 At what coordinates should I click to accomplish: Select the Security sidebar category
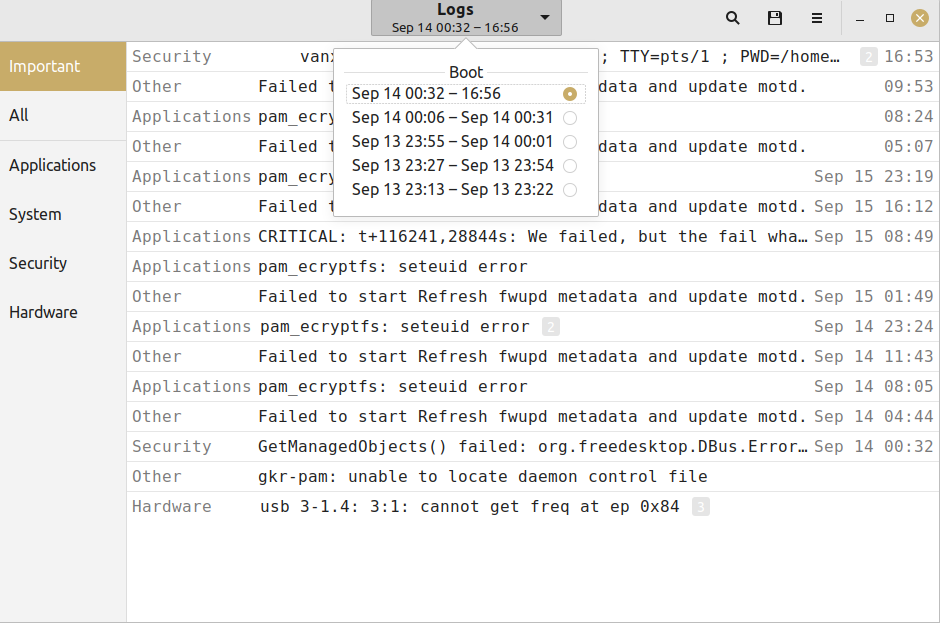(x=37, y=263)
